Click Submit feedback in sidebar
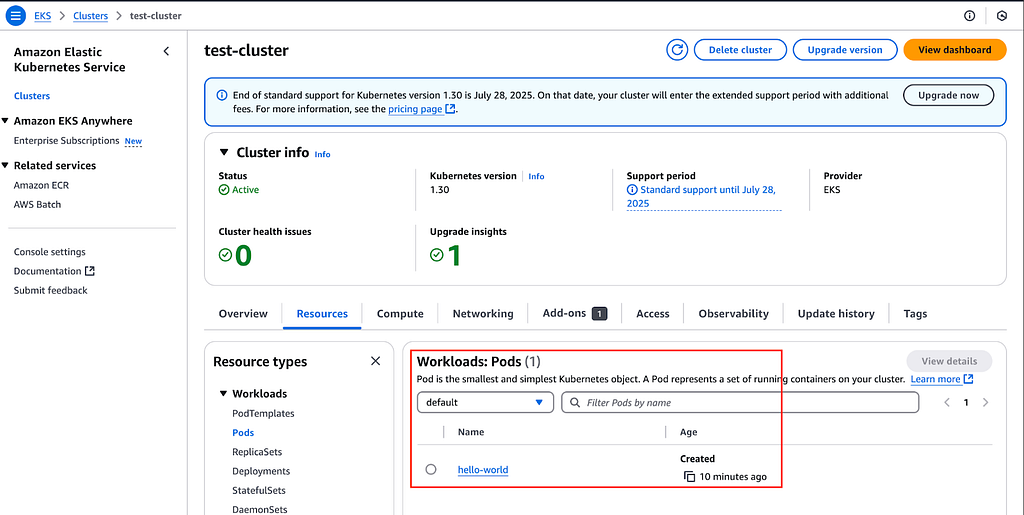This screenshot has height=515, width=1024. [x=50, y=290]
